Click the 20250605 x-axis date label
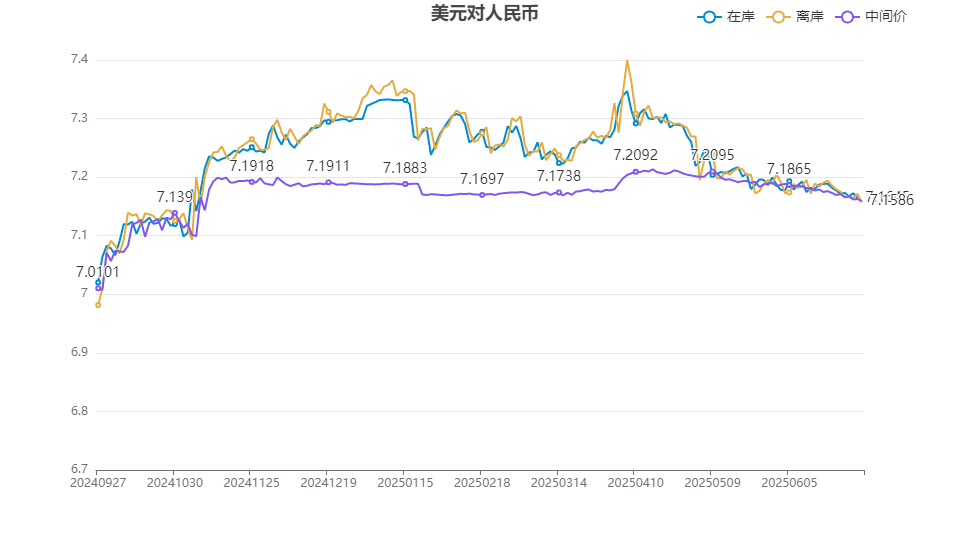The width and height of the screenshot is (960, 540). pyautogui.click(x=789, y=482)
